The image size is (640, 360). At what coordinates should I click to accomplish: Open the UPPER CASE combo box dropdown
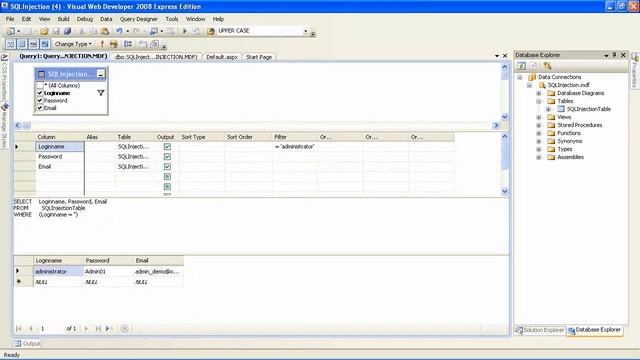pyautogui.click(x=305, y=31)
